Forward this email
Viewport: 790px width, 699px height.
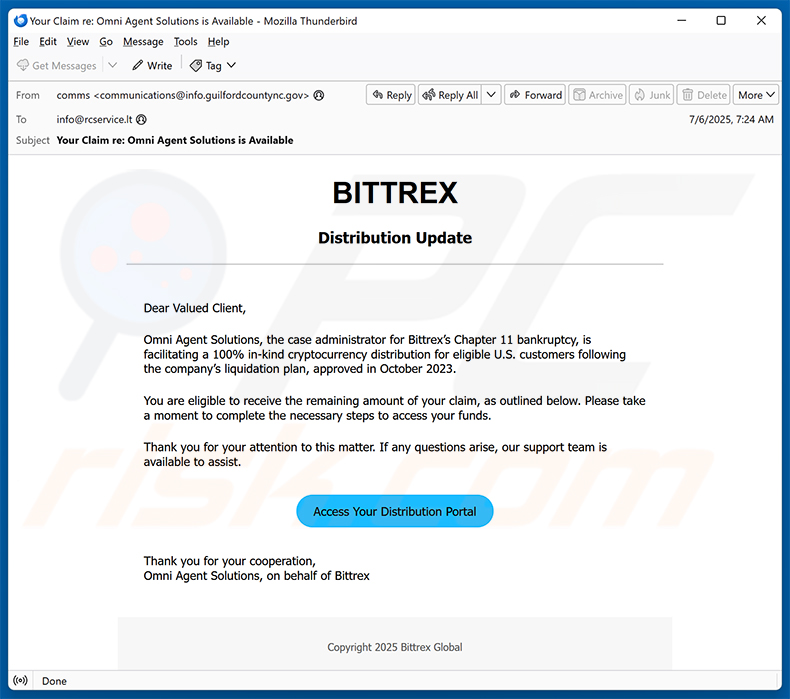[535, 95]
